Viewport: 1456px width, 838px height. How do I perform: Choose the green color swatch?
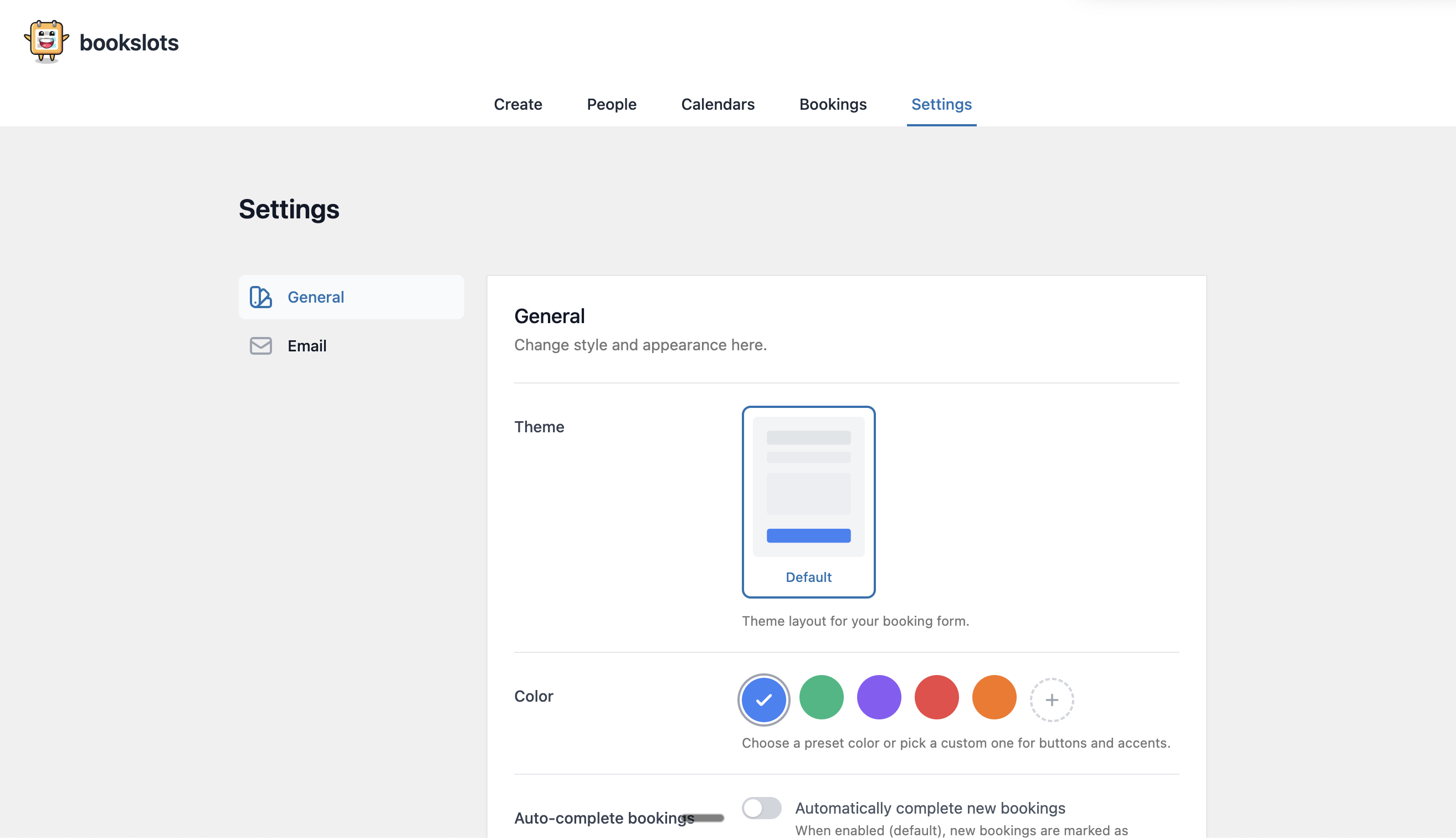[822, 698]
